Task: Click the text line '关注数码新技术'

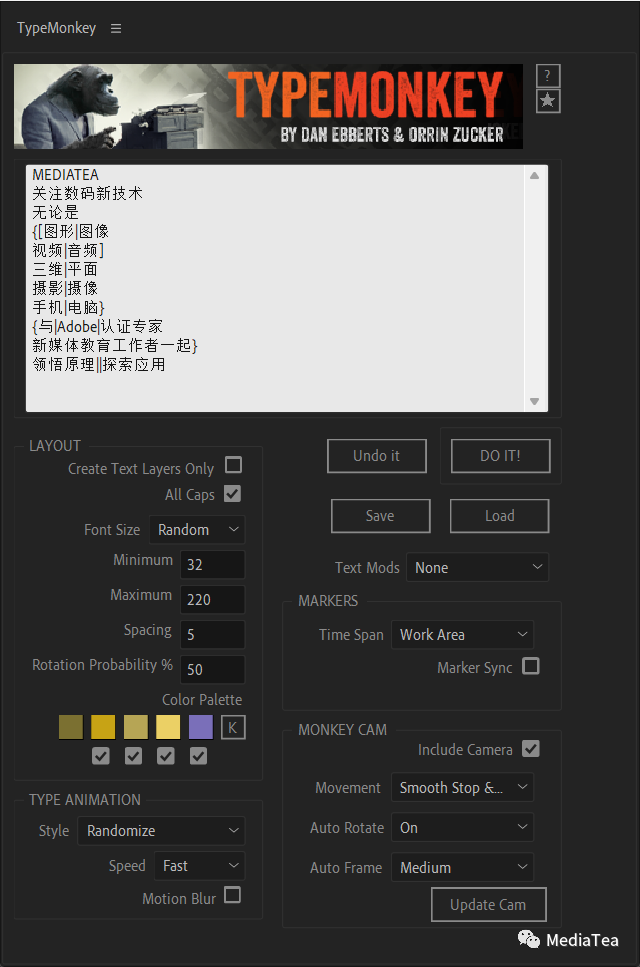Action: [x=88, y=194]
